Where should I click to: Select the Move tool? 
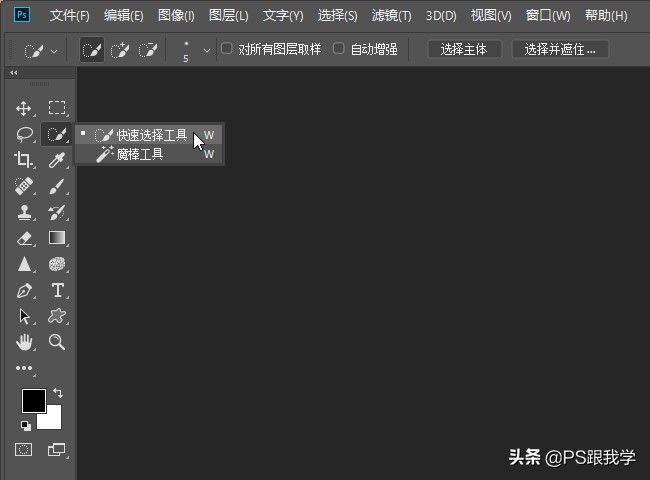(24, 108)
